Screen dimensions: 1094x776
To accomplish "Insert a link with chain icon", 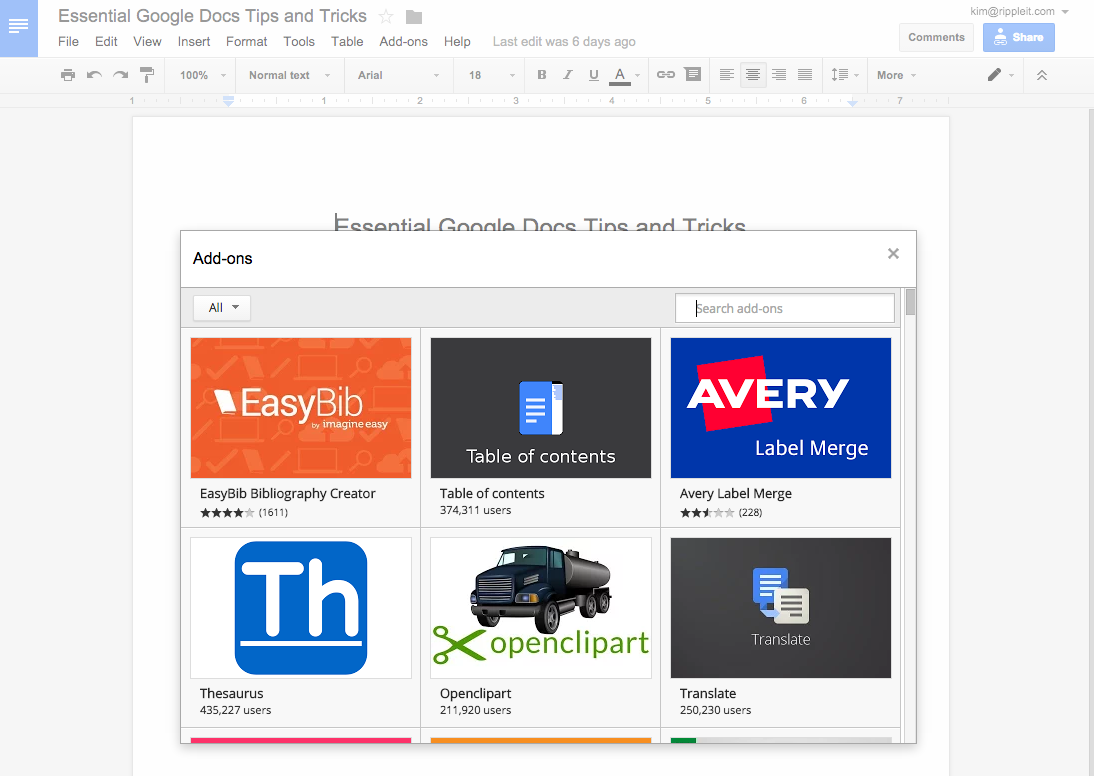I will click(x=666, y=75).
